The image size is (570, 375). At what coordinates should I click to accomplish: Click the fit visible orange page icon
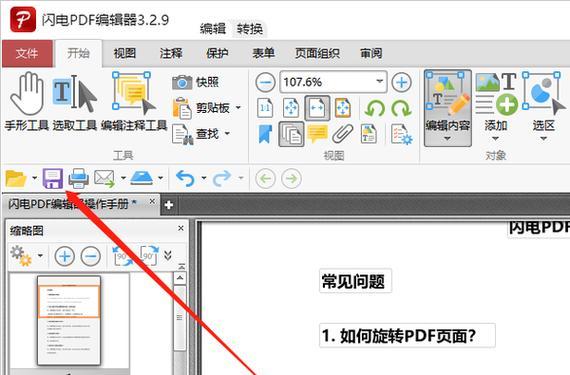point(343,108)
